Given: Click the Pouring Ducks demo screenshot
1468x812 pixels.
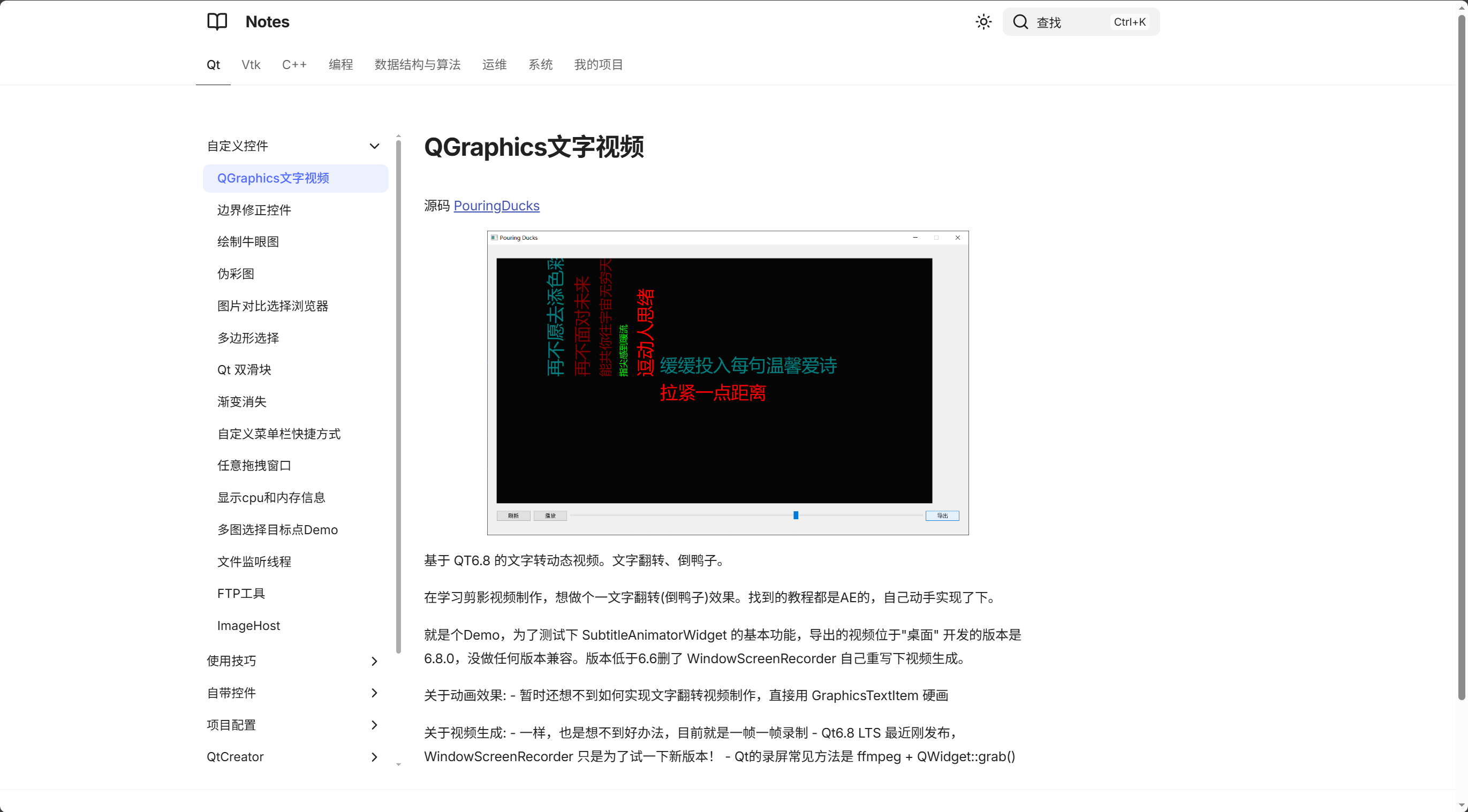Looking at the screenshot, I should click(728, 382).
